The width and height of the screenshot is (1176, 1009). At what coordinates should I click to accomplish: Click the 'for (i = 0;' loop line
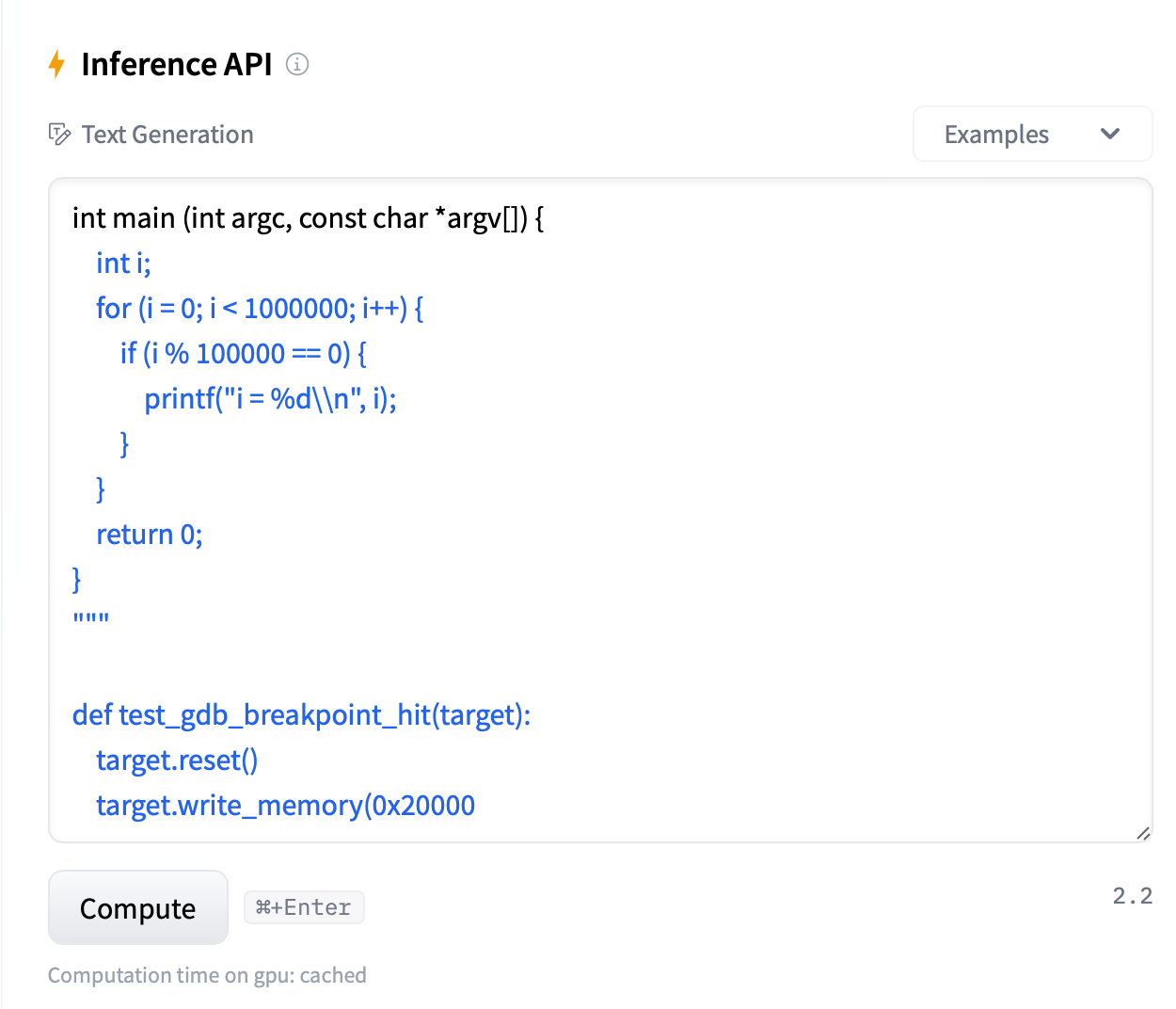260,309
